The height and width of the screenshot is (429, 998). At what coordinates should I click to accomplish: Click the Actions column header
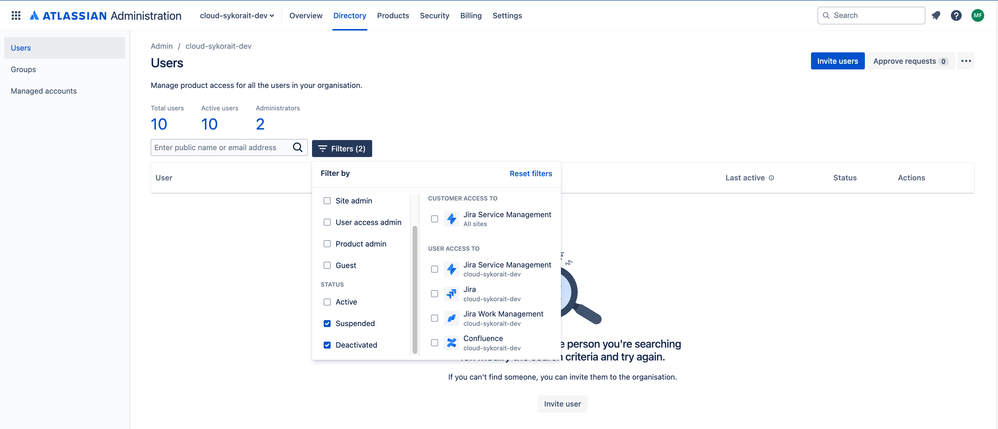pyautogui.click(x=911, y=178)
